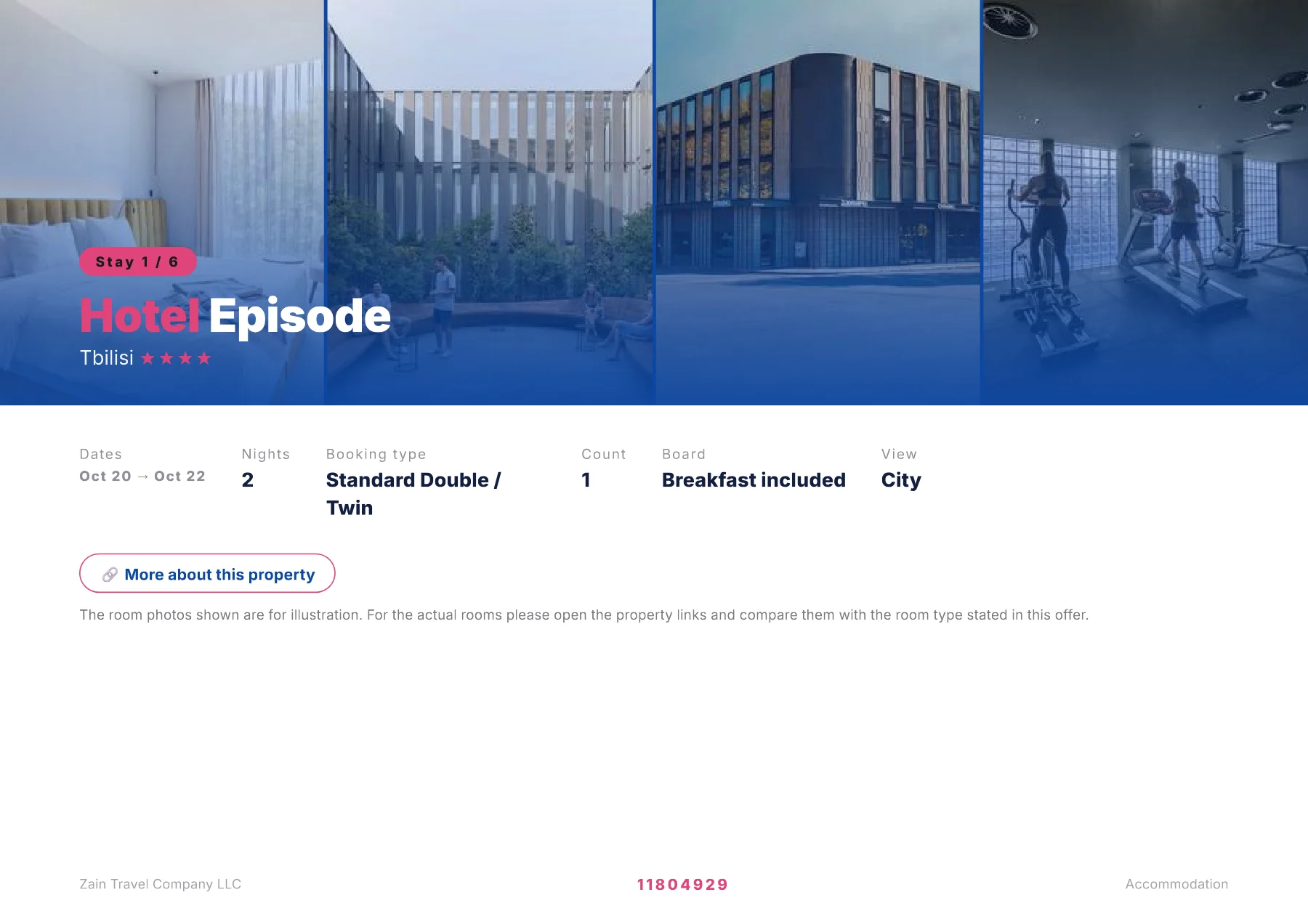Click the Board column label

[684, 454]
